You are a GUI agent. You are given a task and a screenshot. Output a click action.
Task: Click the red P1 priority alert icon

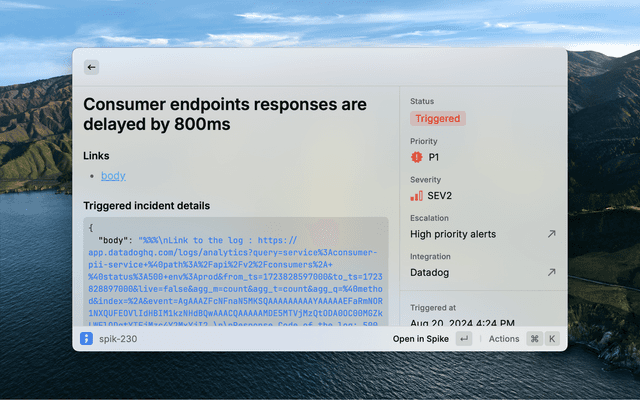417,157
